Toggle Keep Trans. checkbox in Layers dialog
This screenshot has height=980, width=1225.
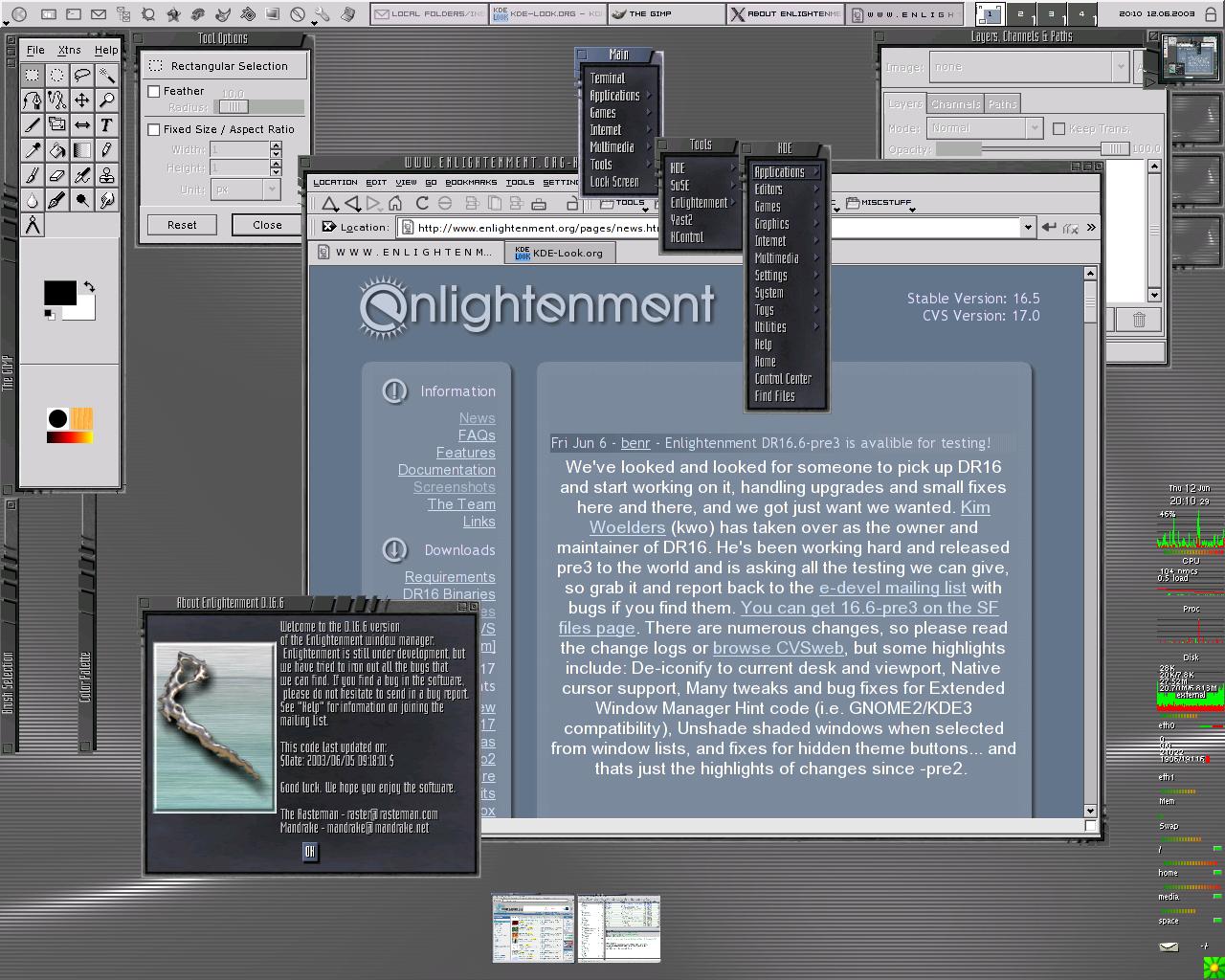point(1059,128)
